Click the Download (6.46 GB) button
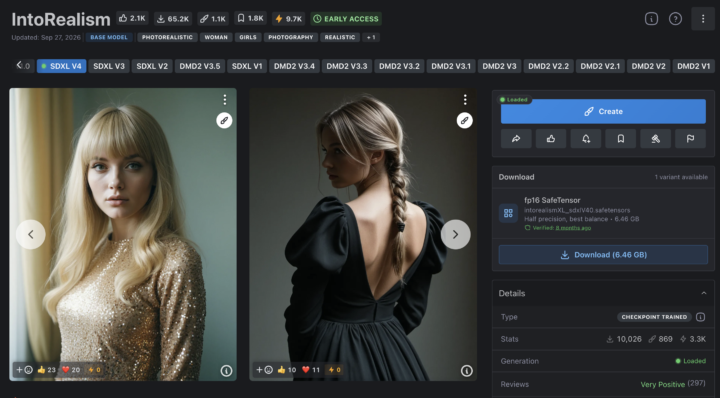Viewport: 720px width, 398px height. [x=603, y=255]
